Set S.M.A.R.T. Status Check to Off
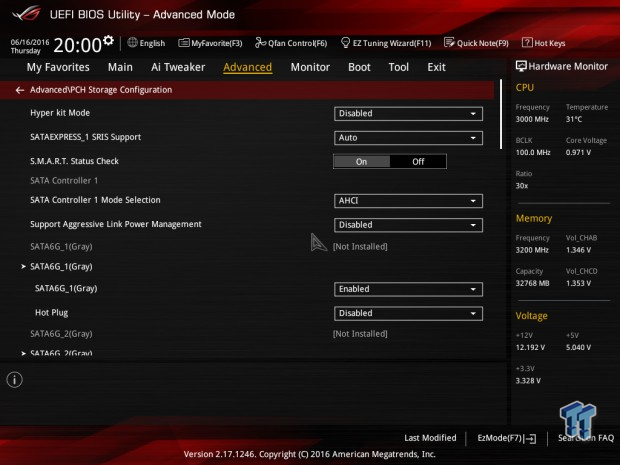 418,162
